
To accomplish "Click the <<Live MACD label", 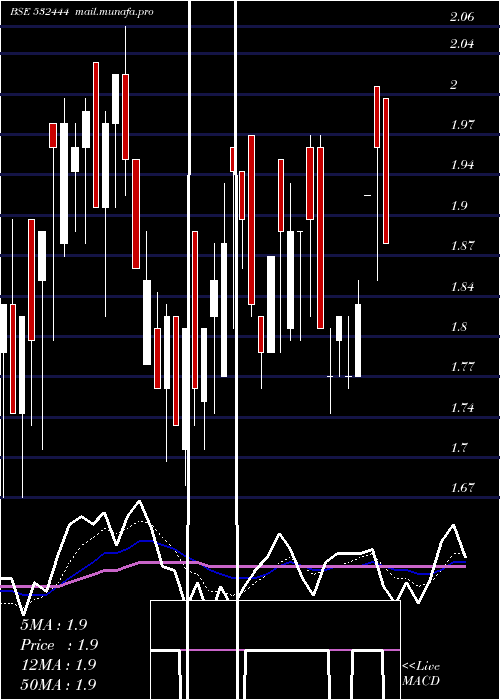I will click(x=421, y=674).
